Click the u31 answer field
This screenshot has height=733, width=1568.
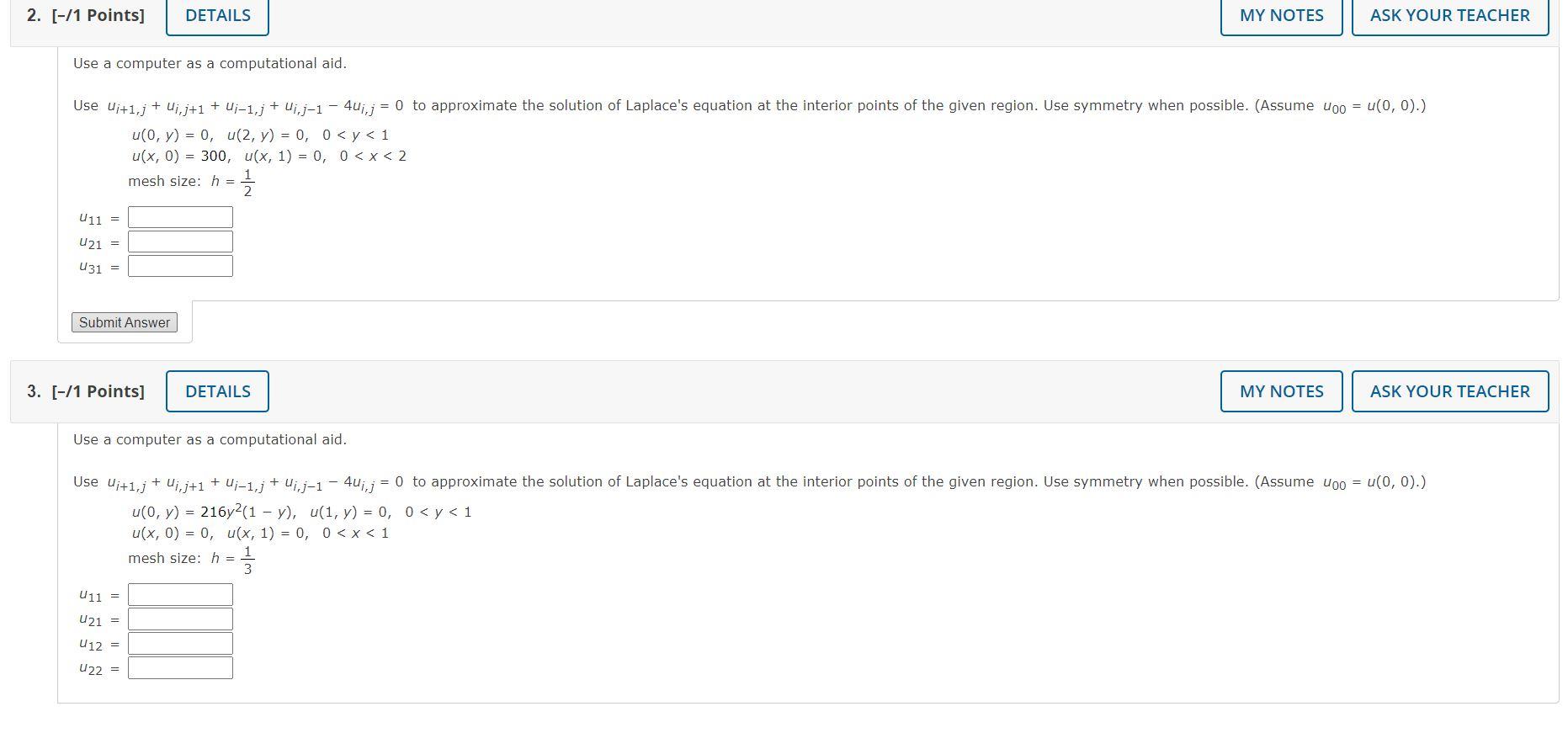pos(179,266)
